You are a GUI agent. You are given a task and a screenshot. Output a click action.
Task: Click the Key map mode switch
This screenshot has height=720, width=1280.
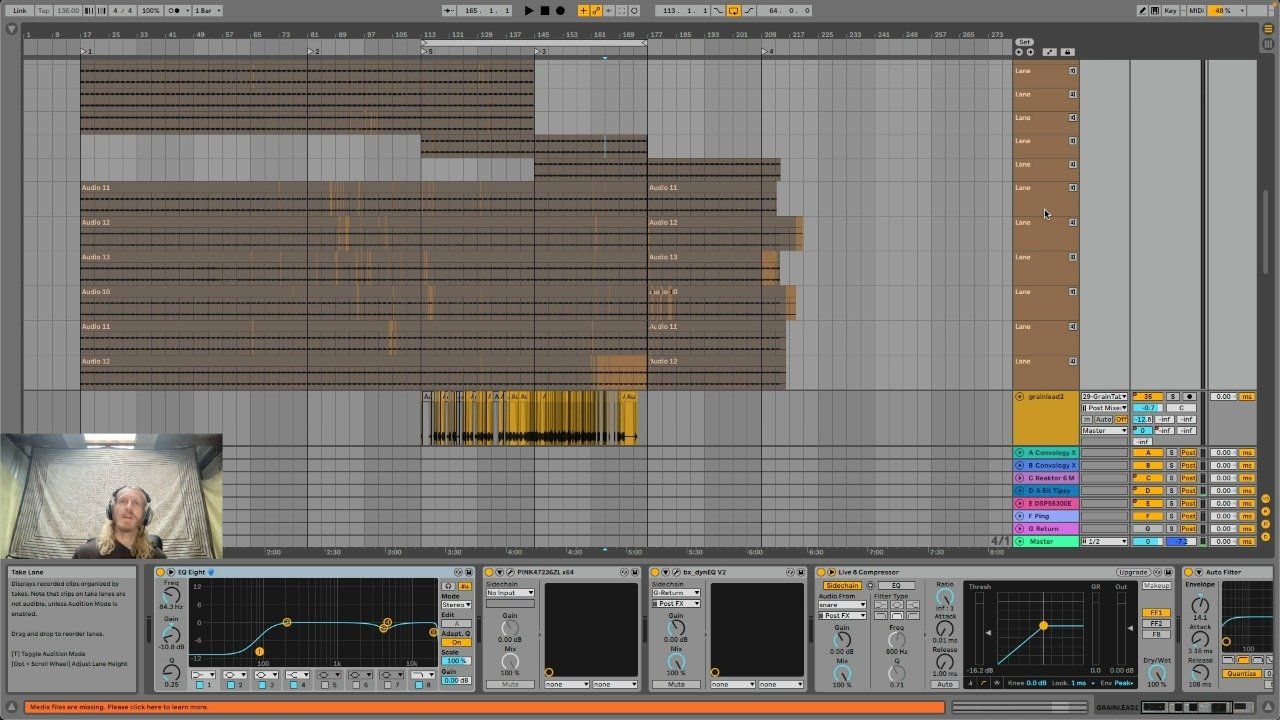[1170, 11]
